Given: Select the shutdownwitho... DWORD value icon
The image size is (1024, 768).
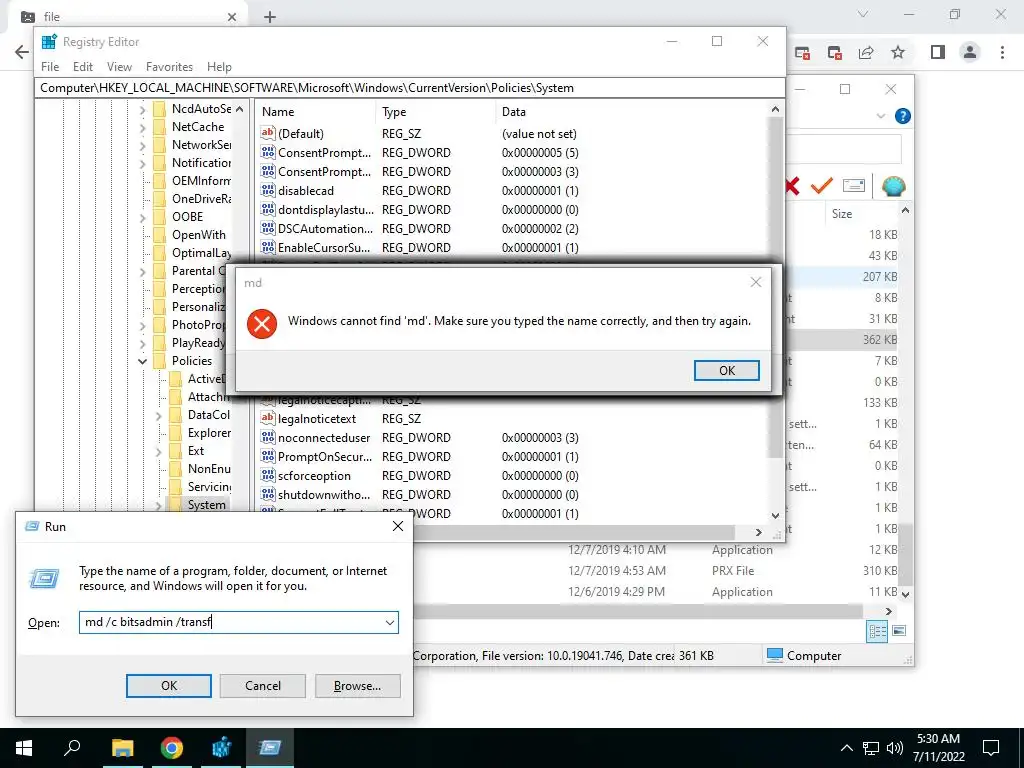Looking at the screenshot, I should [268, 494].
